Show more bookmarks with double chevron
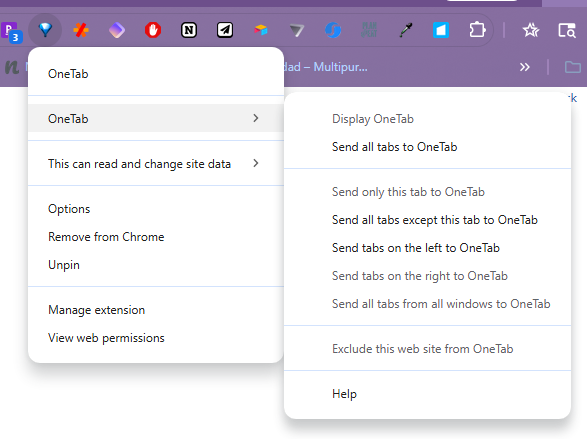 524,67
